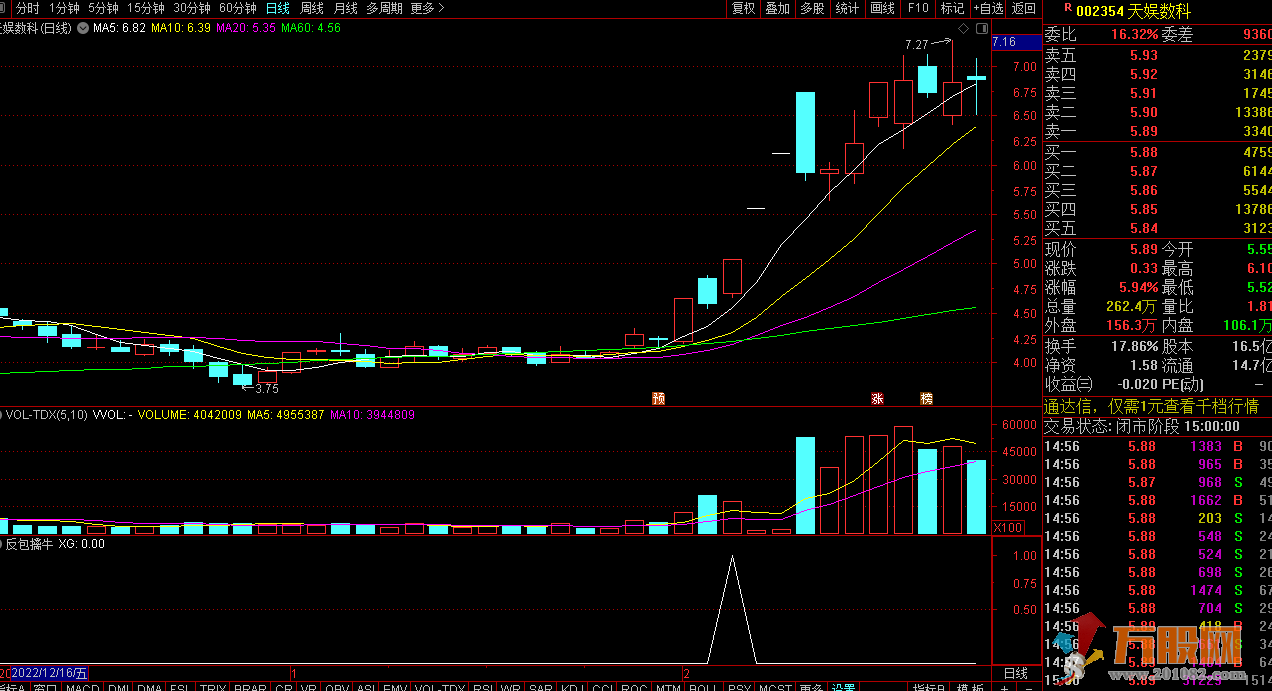This screenshot has height=691, width=1272.
Task: Click the 返回 back button
Action: click(x=1024, y=8)
